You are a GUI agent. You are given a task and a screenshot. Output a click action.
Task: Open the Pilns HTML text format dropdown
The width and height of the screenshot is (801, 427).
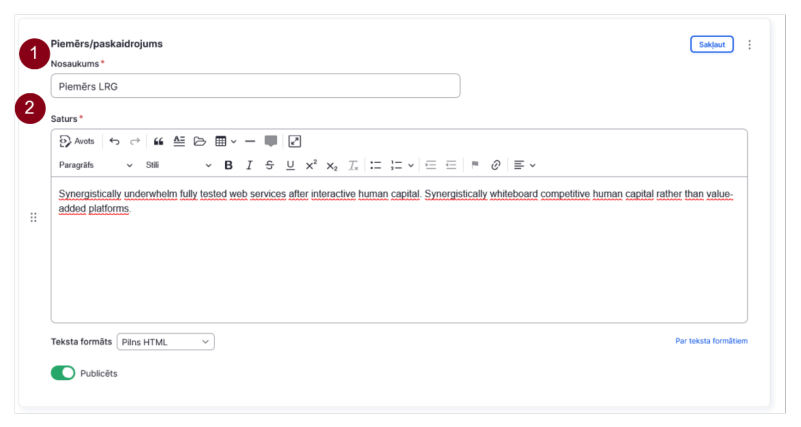pos(166,342)
